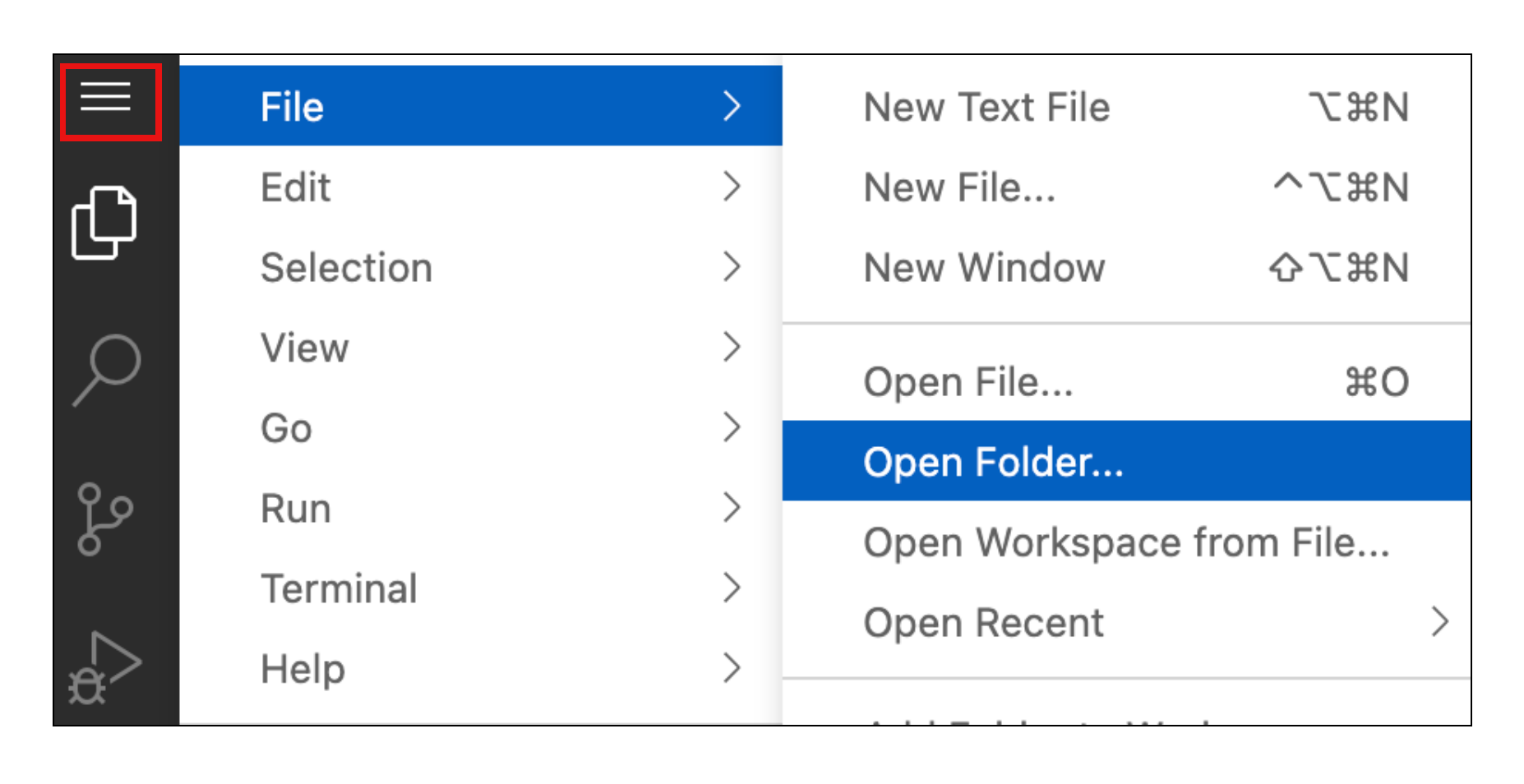Select Open Workspace from File...
The width and height of the screenshot is (1524, 784).
pos(1125,542)
